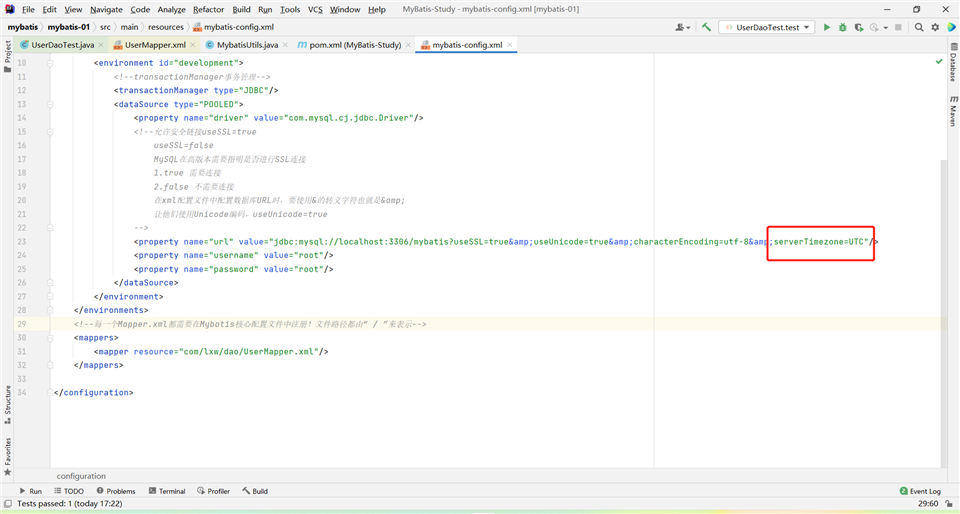
Task: Open the user account icon in toolbar
Action: (x=682, y=27)
